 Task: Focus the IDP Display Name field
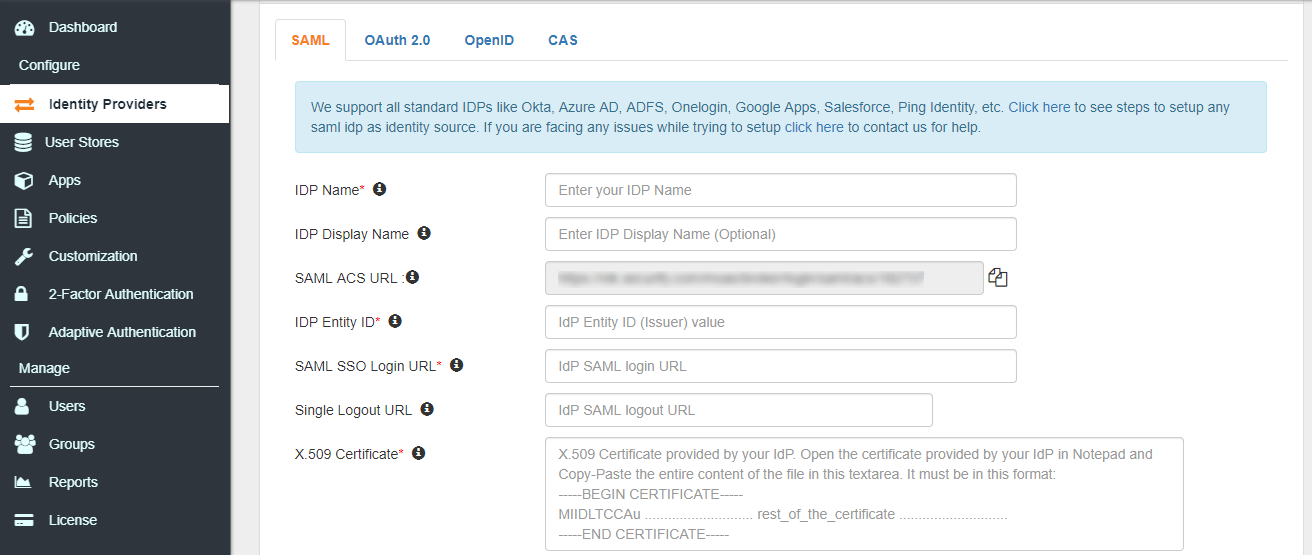[x=781, y=234]
